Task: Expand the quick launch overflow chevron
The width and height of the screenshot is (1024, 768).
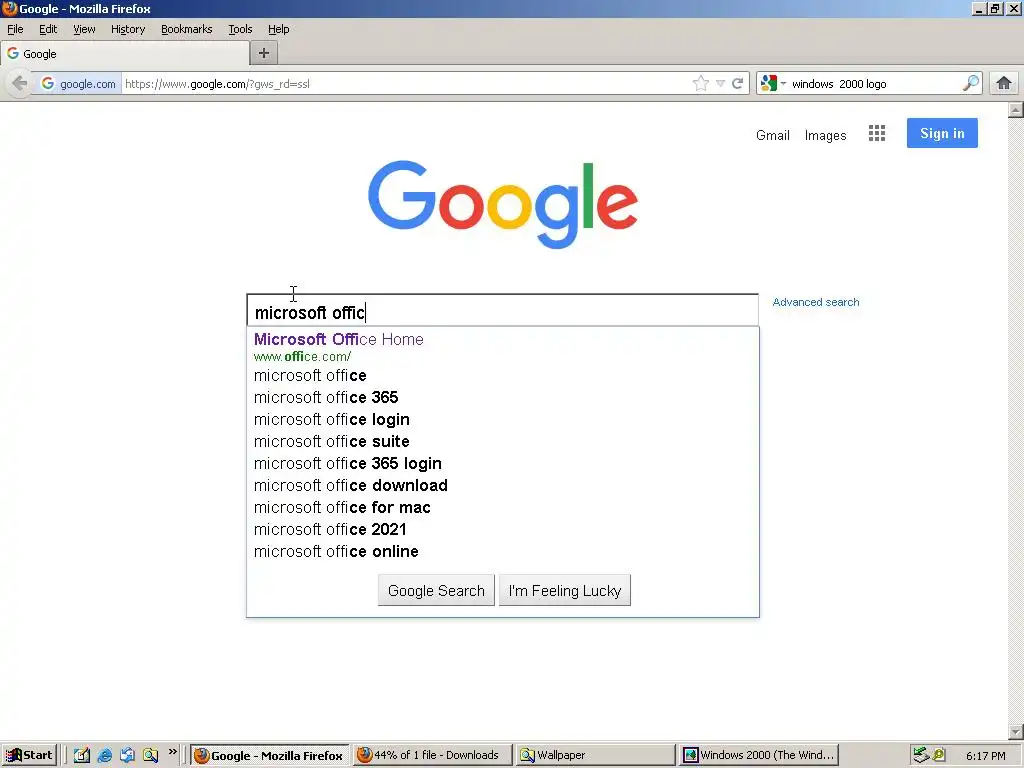Action: (172, 752)
